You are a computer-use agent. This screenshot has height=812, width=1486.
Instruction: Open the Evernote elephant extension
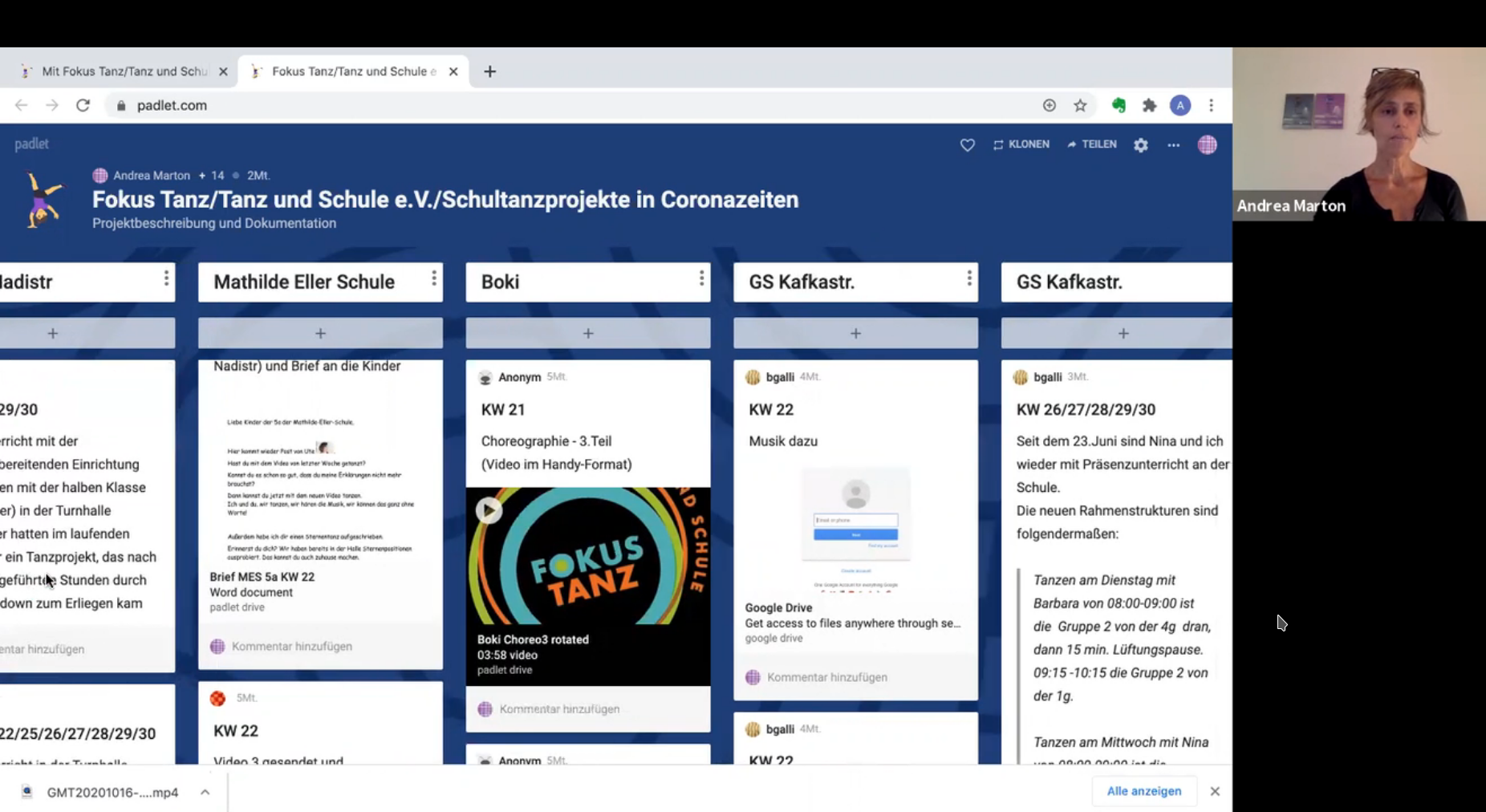[x=1119, y=105]
